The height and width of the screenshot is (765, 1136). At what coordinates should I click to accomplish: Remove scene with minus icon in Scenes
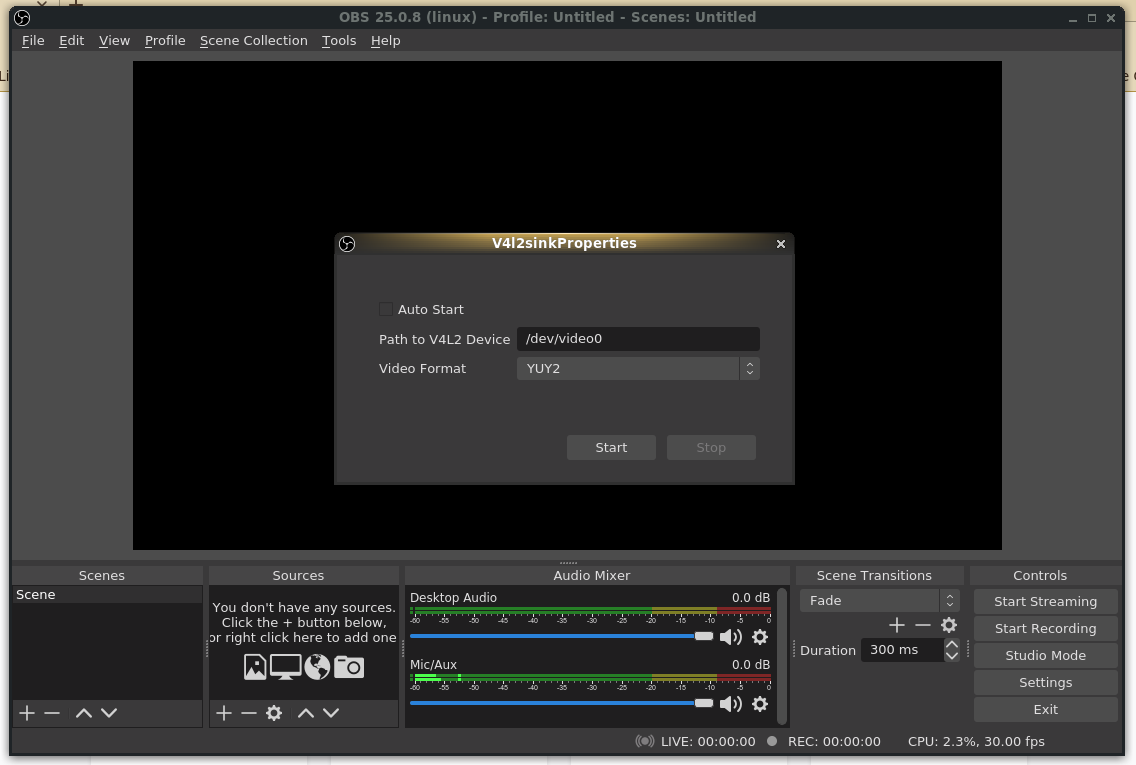click(52, 713)
